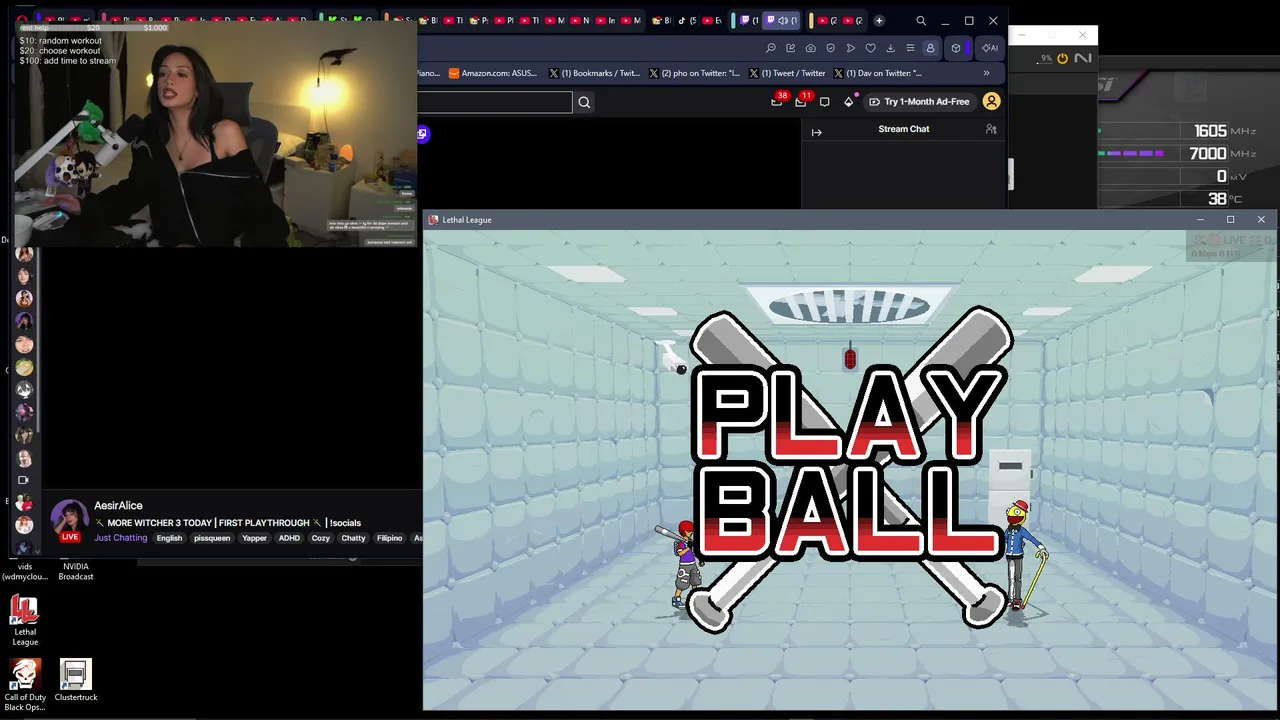
Task: Open Amazon.com ASUS bookmark
Action: click(x=493, y=73)
